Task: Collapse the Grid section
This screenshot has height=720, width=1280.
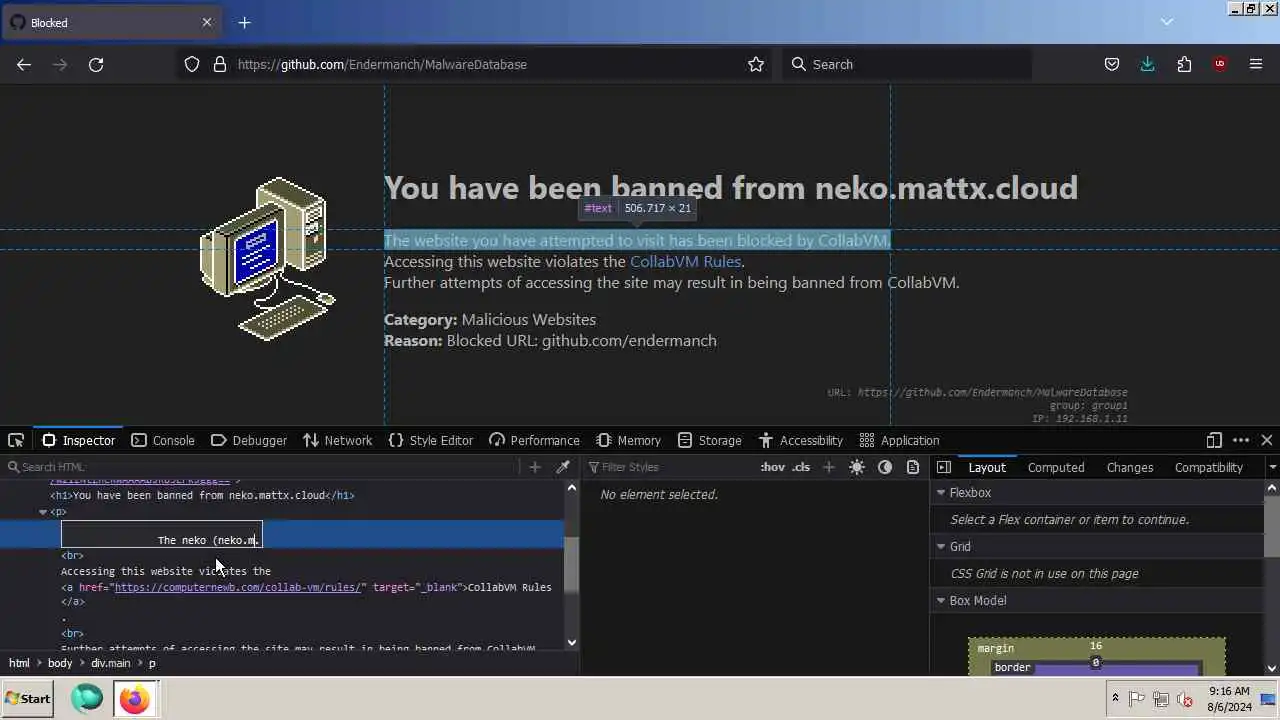Action: [x=940, y=547]
